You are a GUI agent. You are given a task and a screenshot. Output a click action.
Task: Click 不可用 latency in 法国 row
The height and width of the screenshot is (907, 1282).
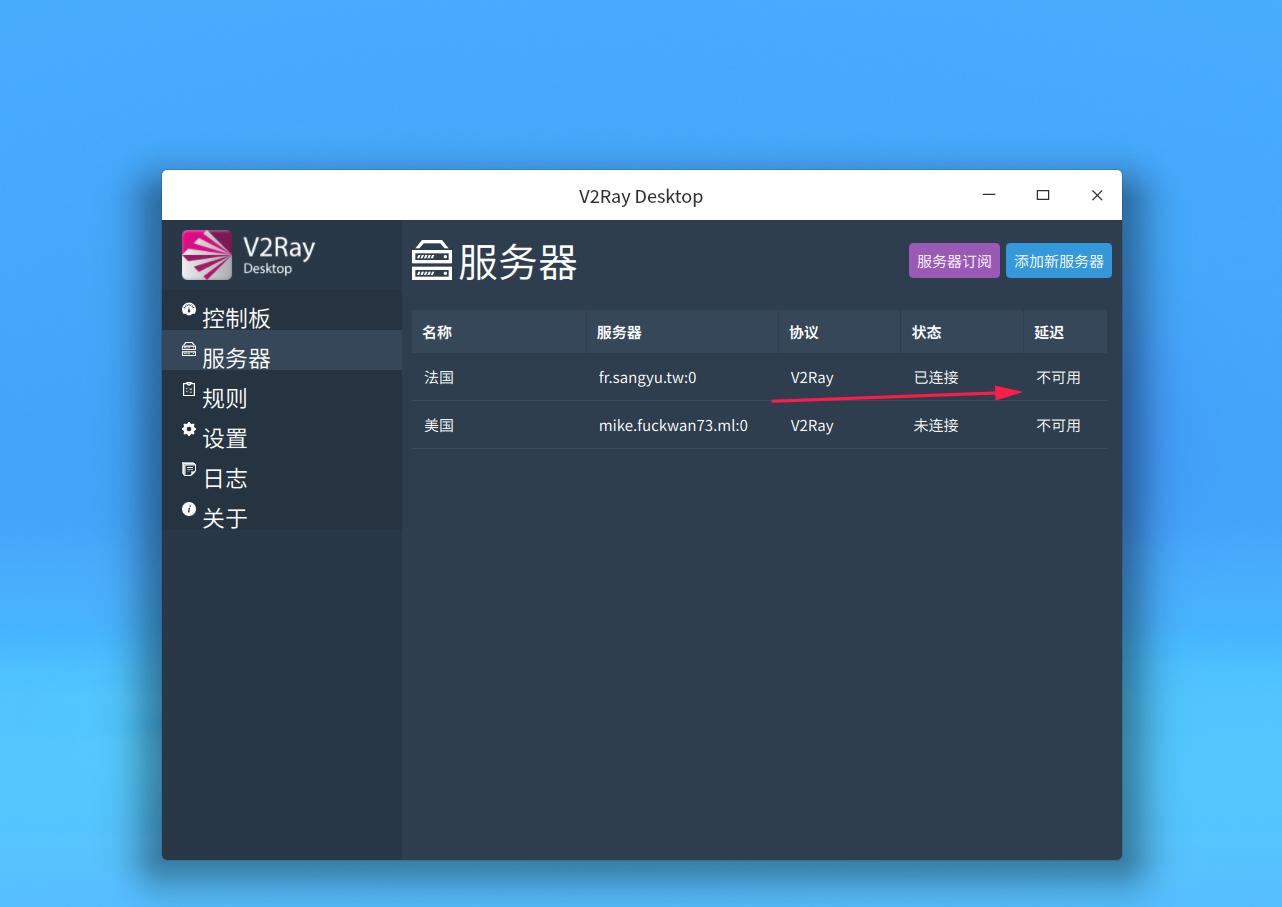tap(1058, 377)
